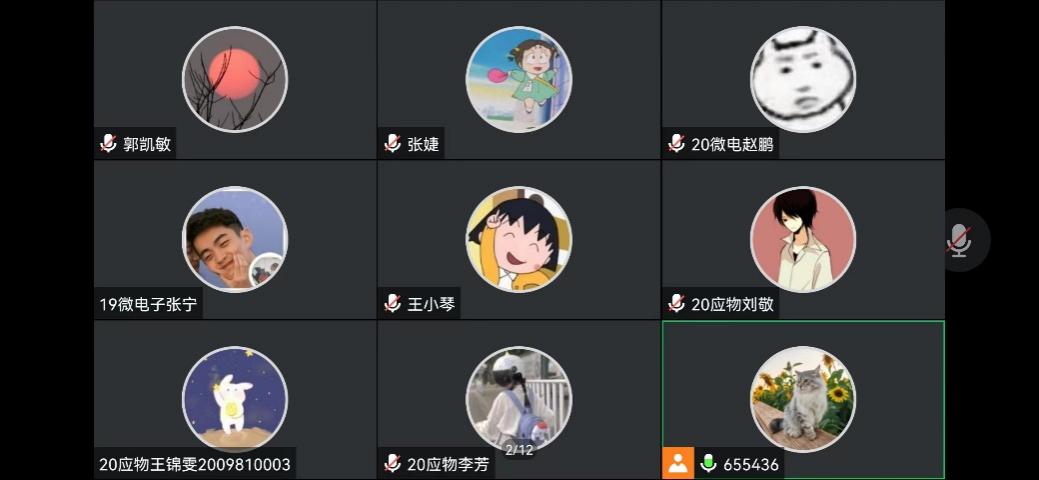The image size is (1039, 480).
Task: Select the photo avatar of 19微电子张宁
Action: coord(235,239)
